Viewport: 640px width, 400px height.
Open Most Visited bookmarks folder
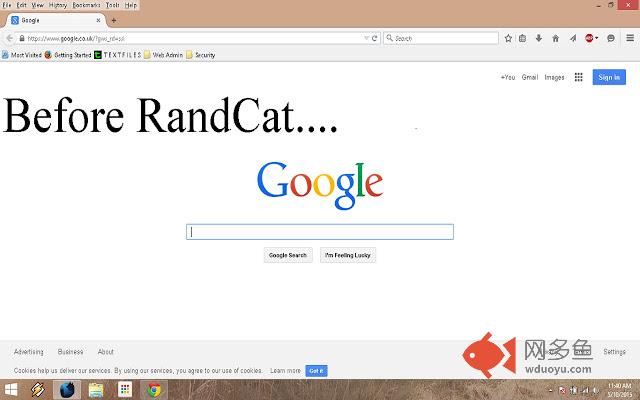22,55
